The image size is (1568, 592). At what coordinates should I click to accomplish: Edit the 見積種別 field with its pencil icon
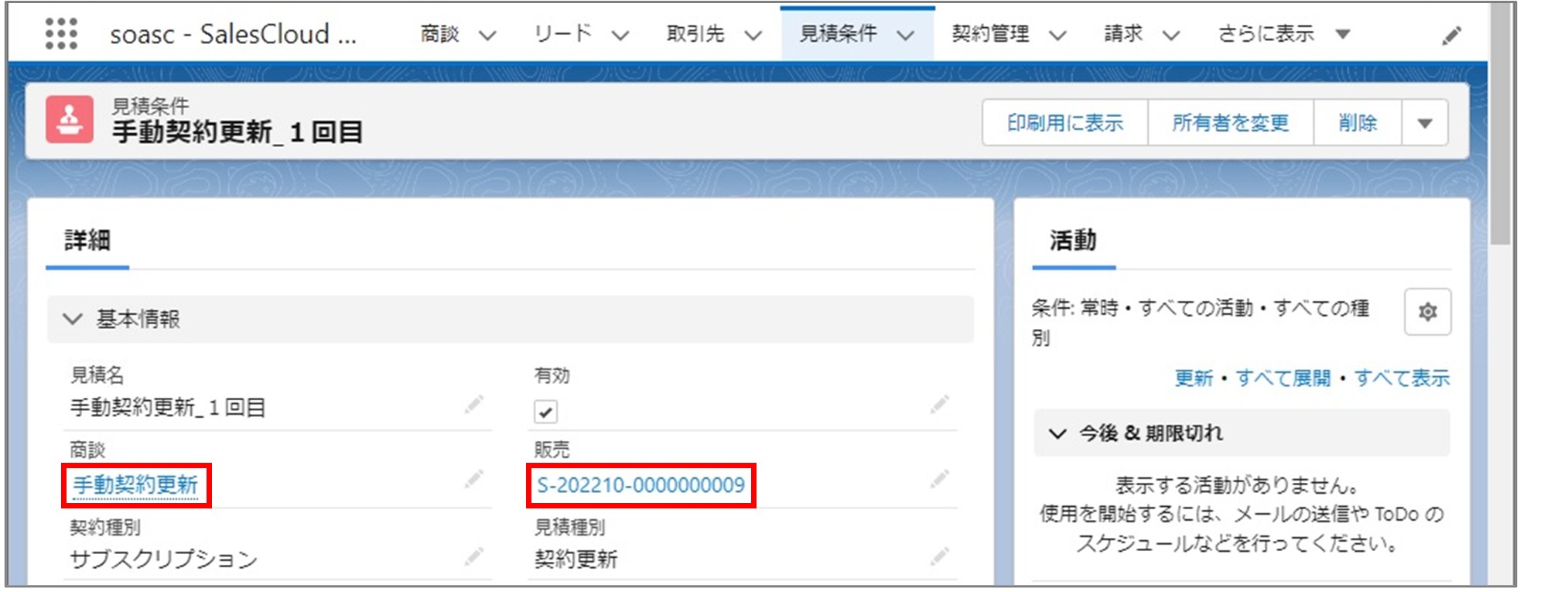[939, 556]
